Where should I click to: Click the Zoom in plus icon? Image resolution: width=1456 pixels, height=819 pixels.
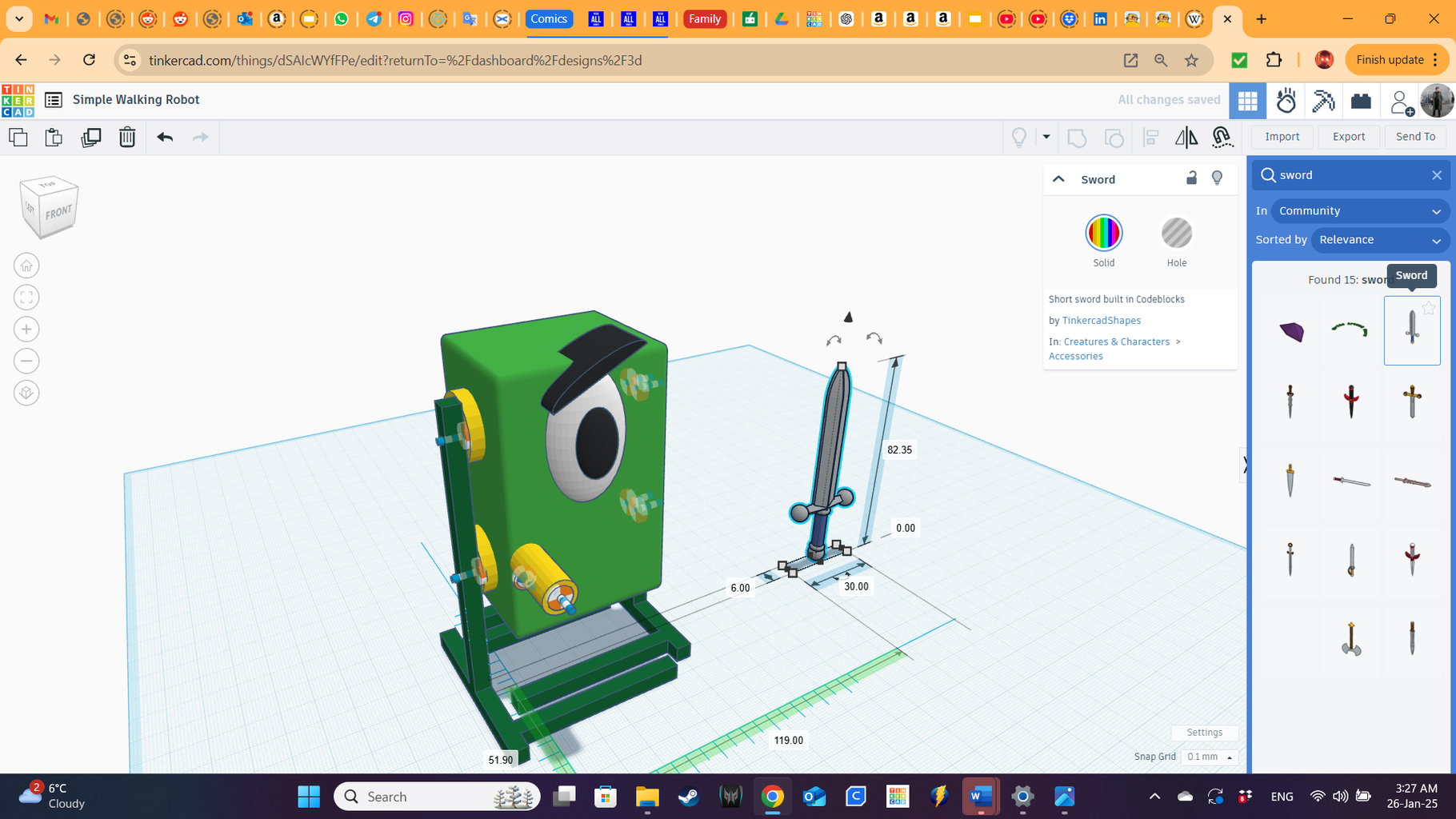click(x=26, y=330)
